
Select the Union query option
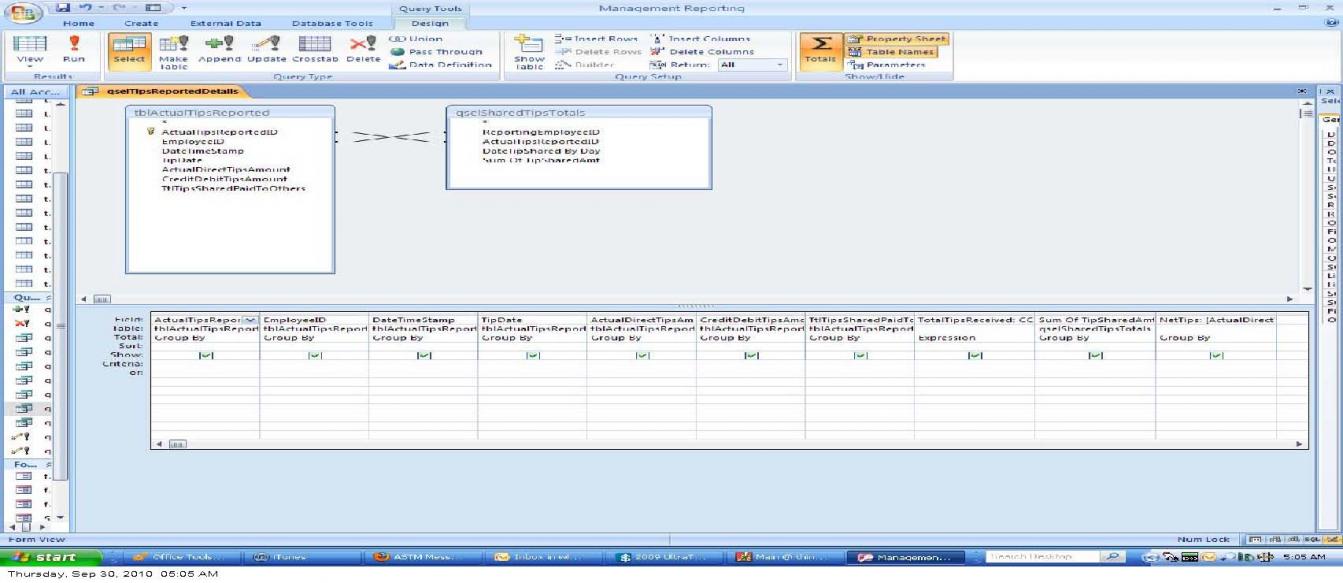415,39
